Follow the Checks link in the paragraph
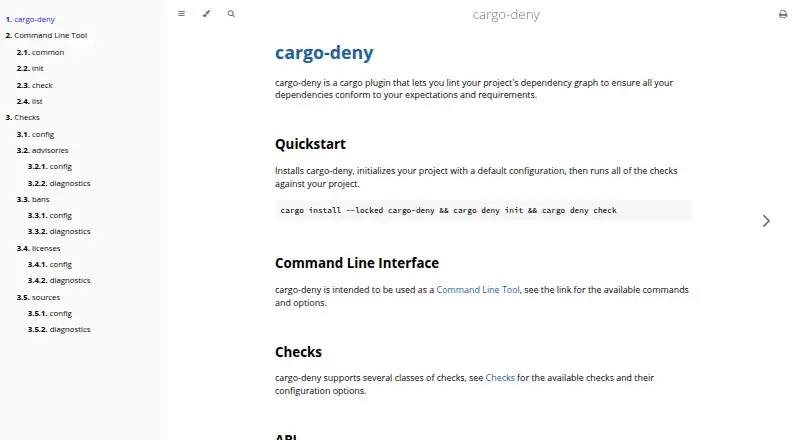800x440 pixels. point(500,378)
